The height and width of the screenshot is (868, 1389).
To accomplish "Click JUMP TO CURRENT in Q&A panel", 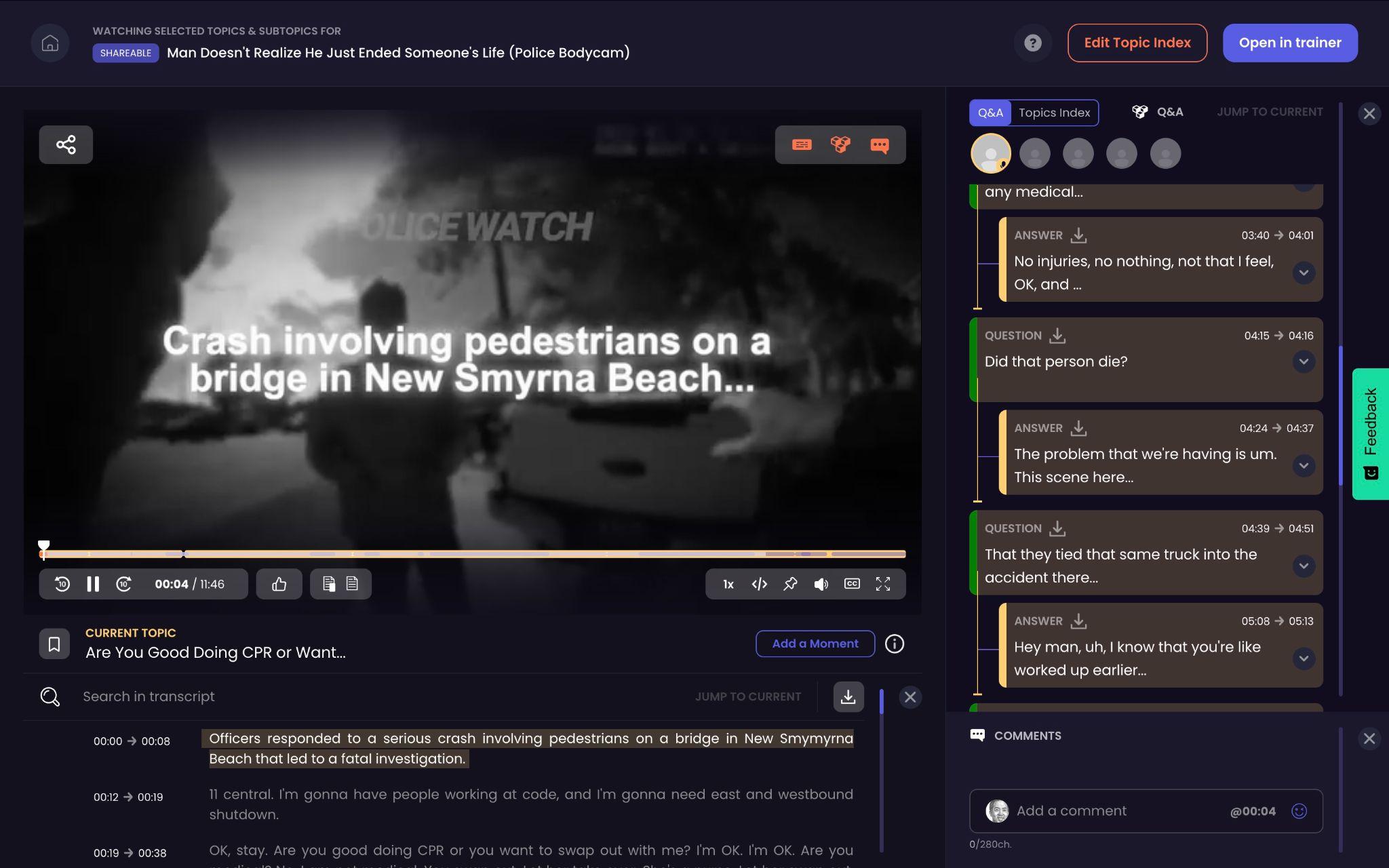I will point(1270,112).
